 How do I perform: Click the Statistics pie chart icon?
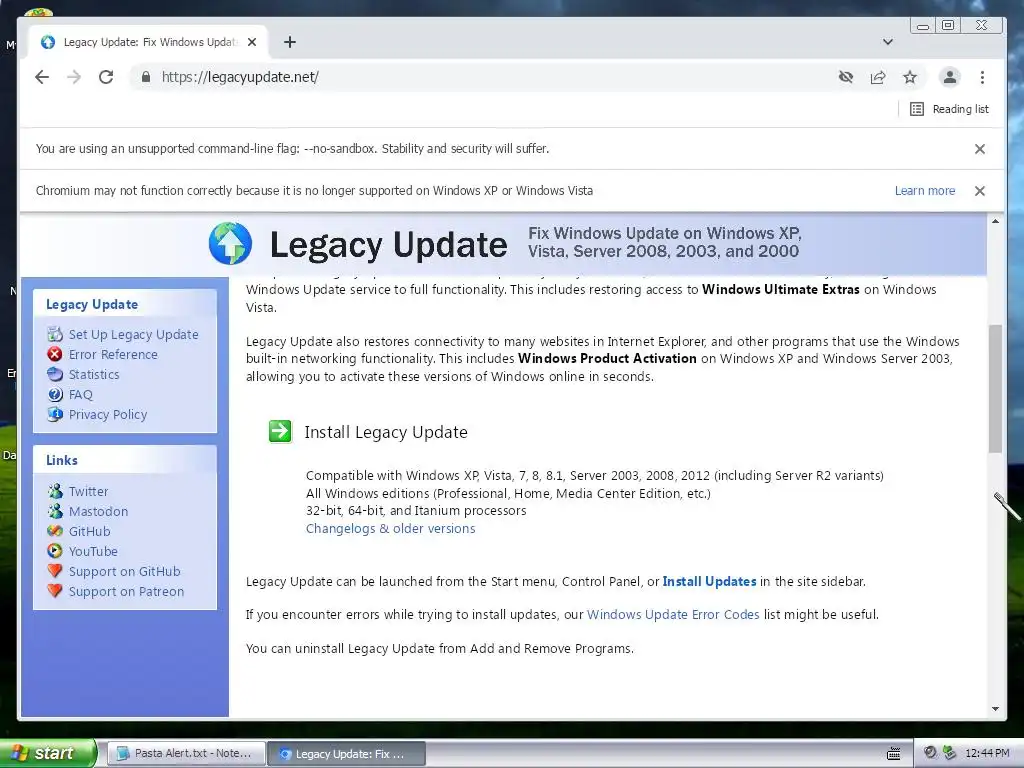click(x=55, y=374)
